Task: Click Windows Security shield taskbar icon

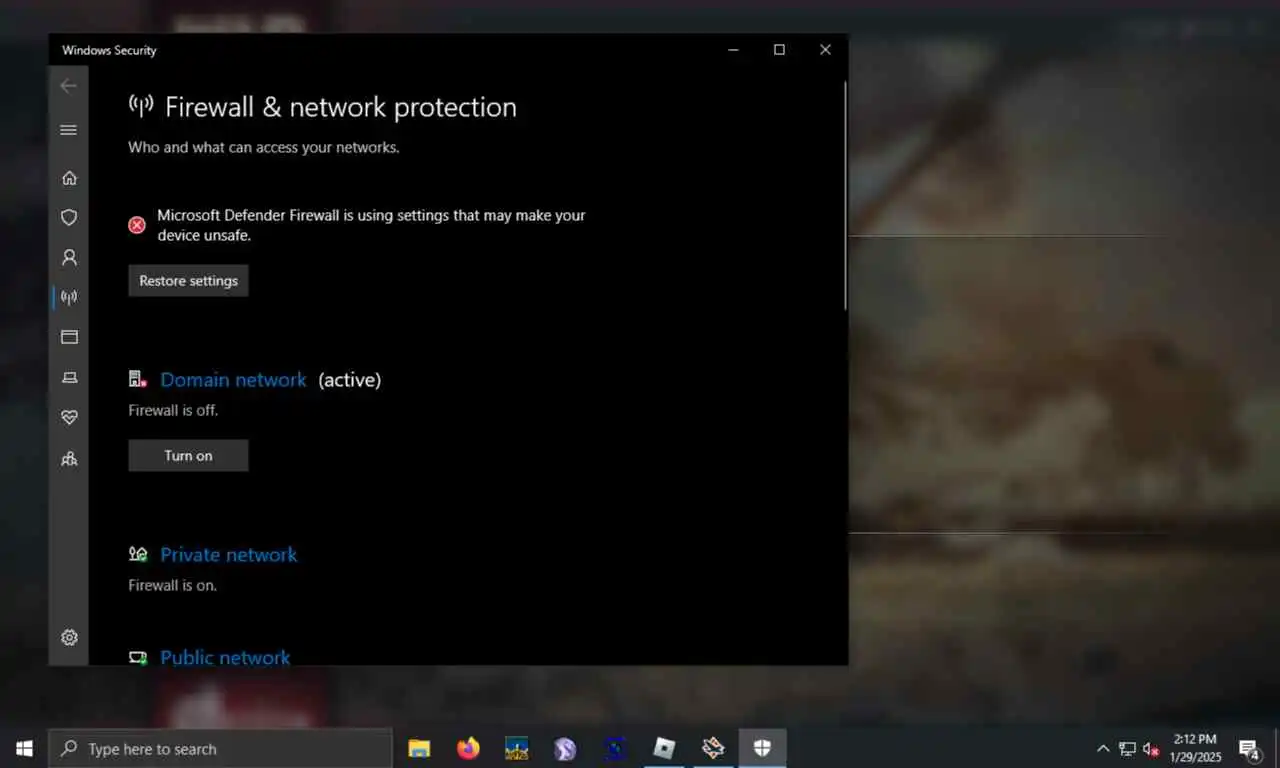Action: pyautogui.click(x=762, y=748)
